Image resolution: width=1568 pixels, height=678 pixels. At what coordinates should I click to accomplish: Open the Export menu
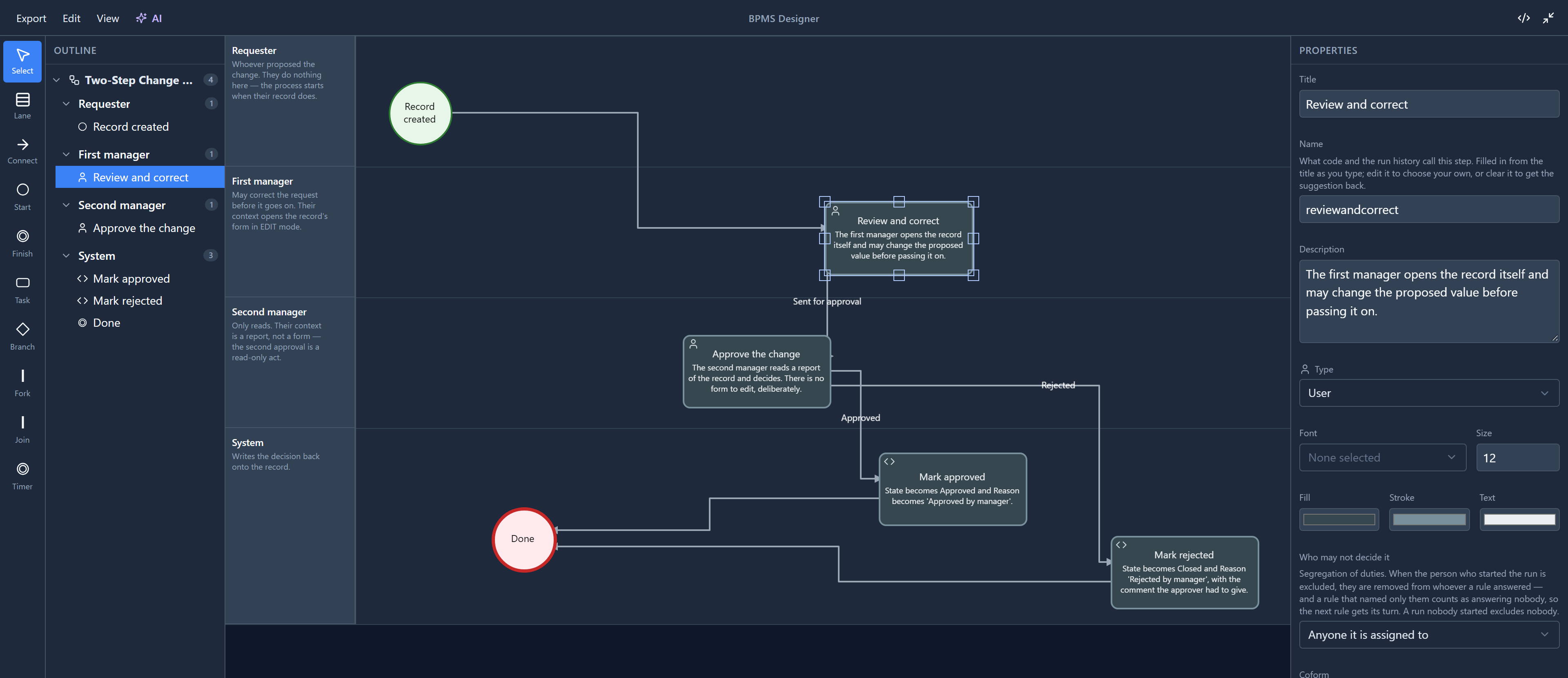tap(31, 18)
